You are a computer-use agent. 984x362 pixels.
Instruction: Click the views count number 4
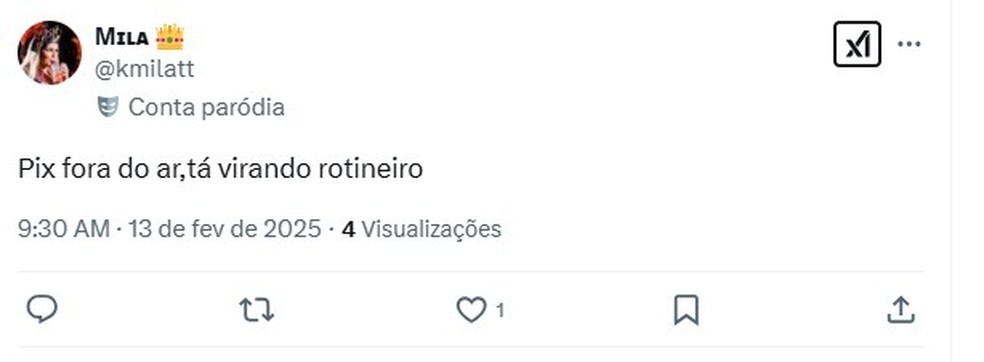click(x=348, y=229)
